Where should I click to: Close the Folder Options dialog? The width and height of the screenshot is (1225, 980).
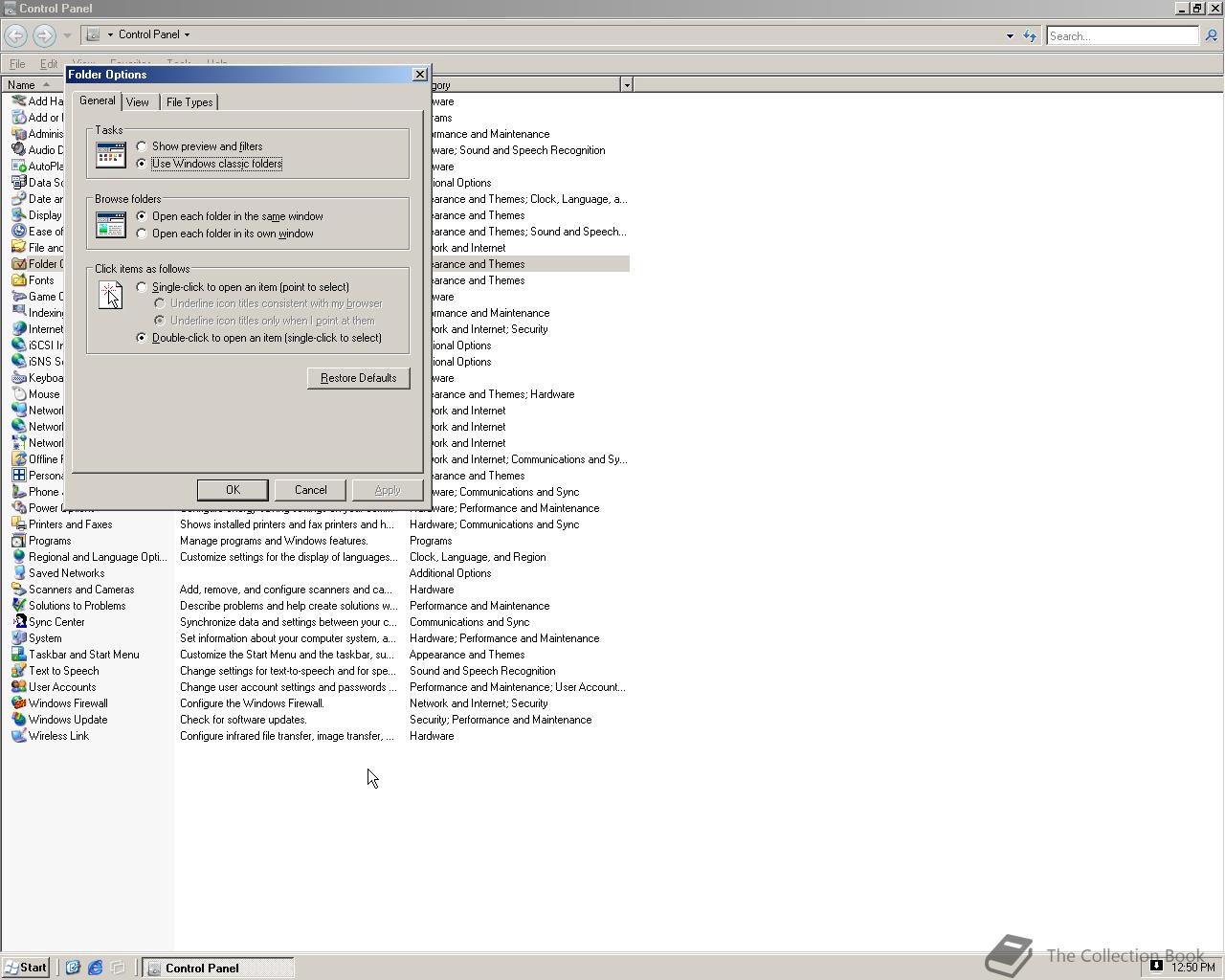click(x=419, y=75)
